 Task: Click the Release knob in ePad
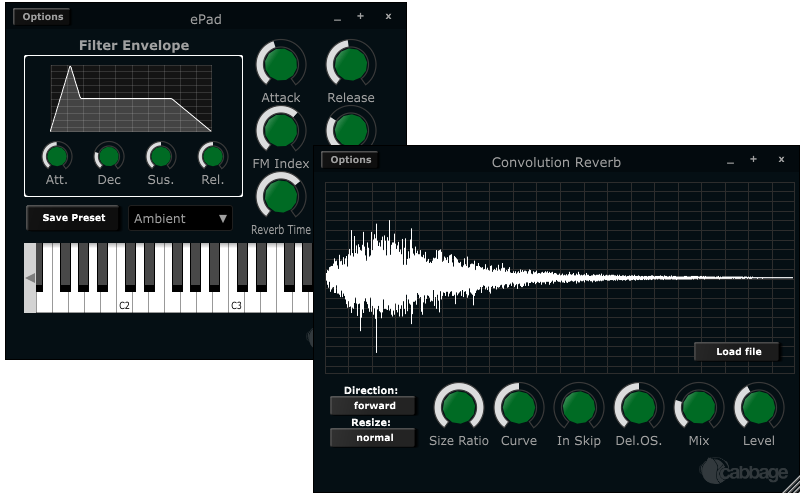click(x=351, y=64)
